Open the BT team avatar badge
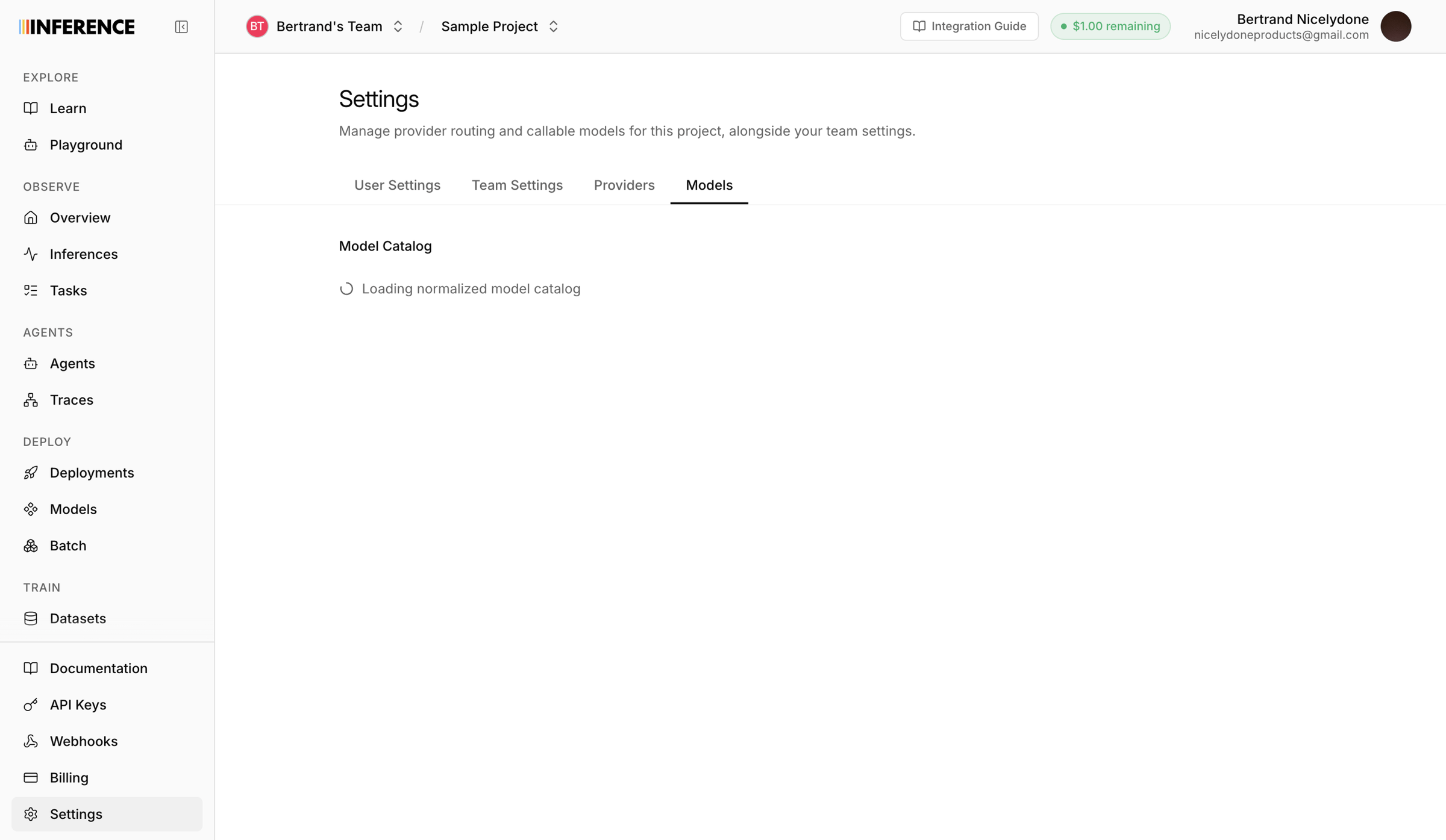Viewport: 1446px width, 840px height. pos(257,26)
